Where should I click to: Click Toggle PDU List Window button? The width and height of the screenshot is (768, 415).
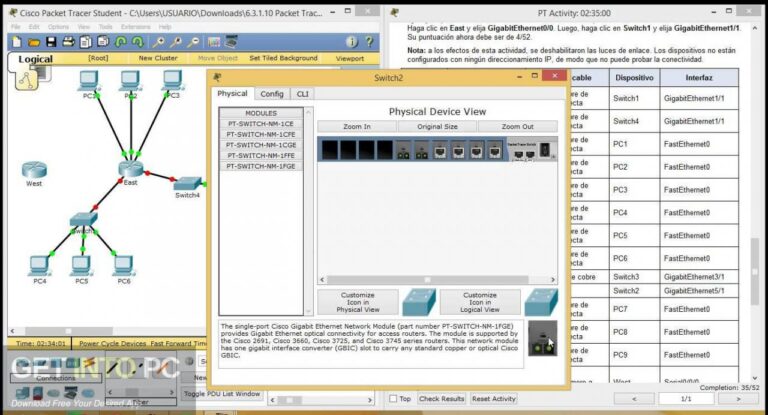pyautogui.click(x=222, y=393)
